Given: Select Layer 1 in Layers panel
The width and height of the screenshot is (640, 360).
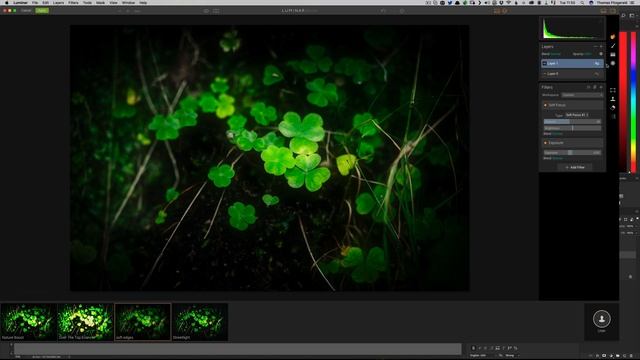Looking at the screenshot, I should [x=572, y=63].
